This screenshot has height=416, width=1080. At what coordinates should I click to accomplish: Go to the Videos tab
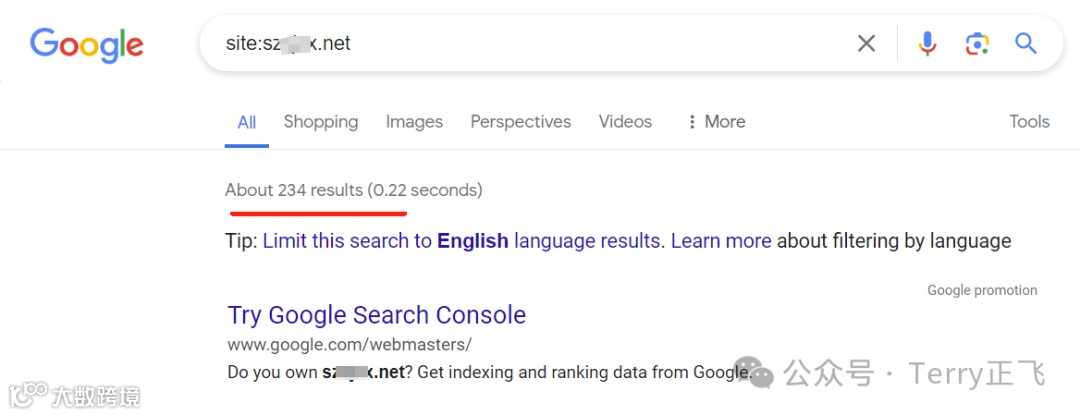pos(625,122)
